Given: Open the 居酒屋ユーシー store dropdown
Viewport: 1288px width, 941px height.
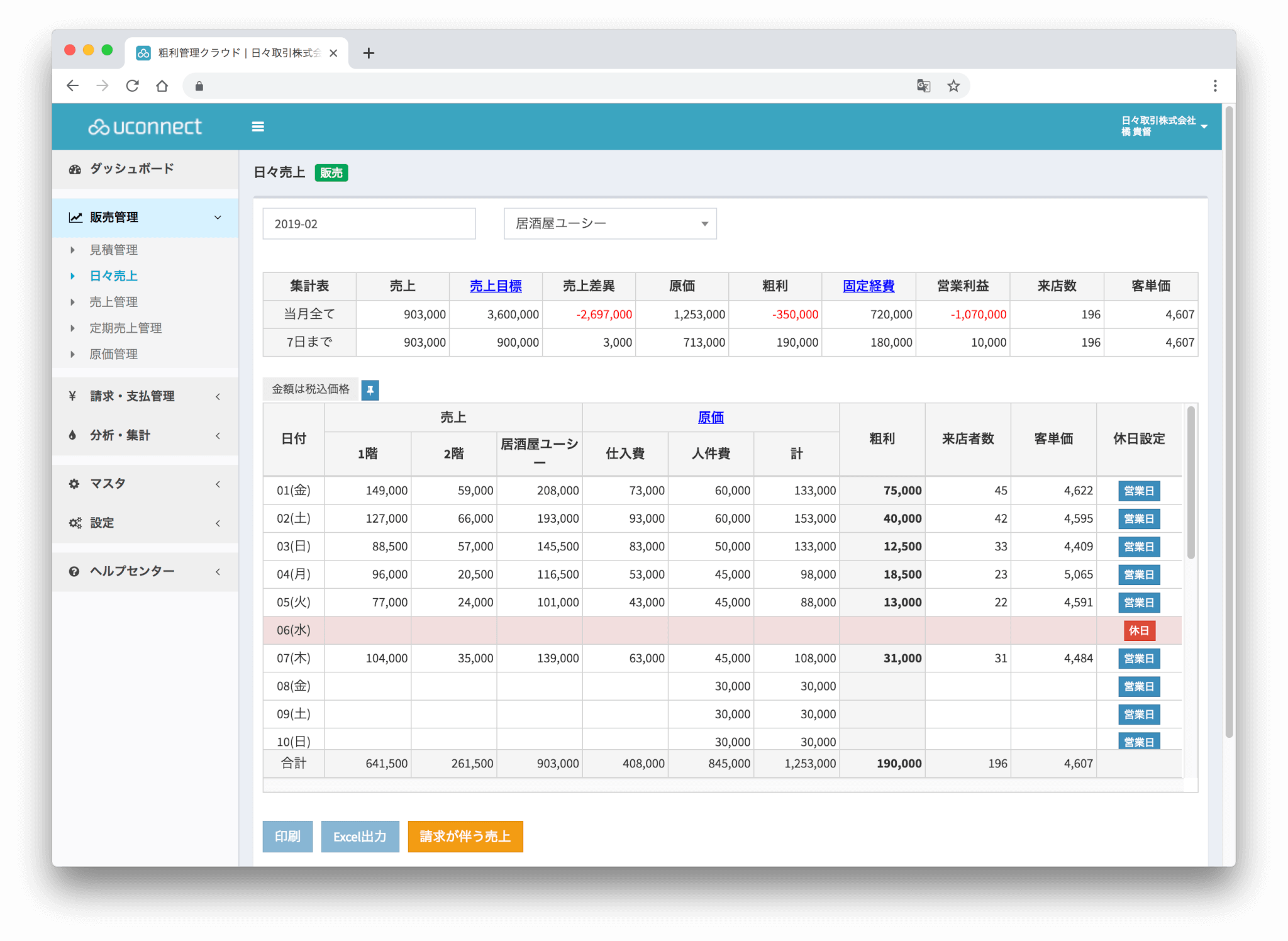Looking at the screenshot, I should click(610, 224).
